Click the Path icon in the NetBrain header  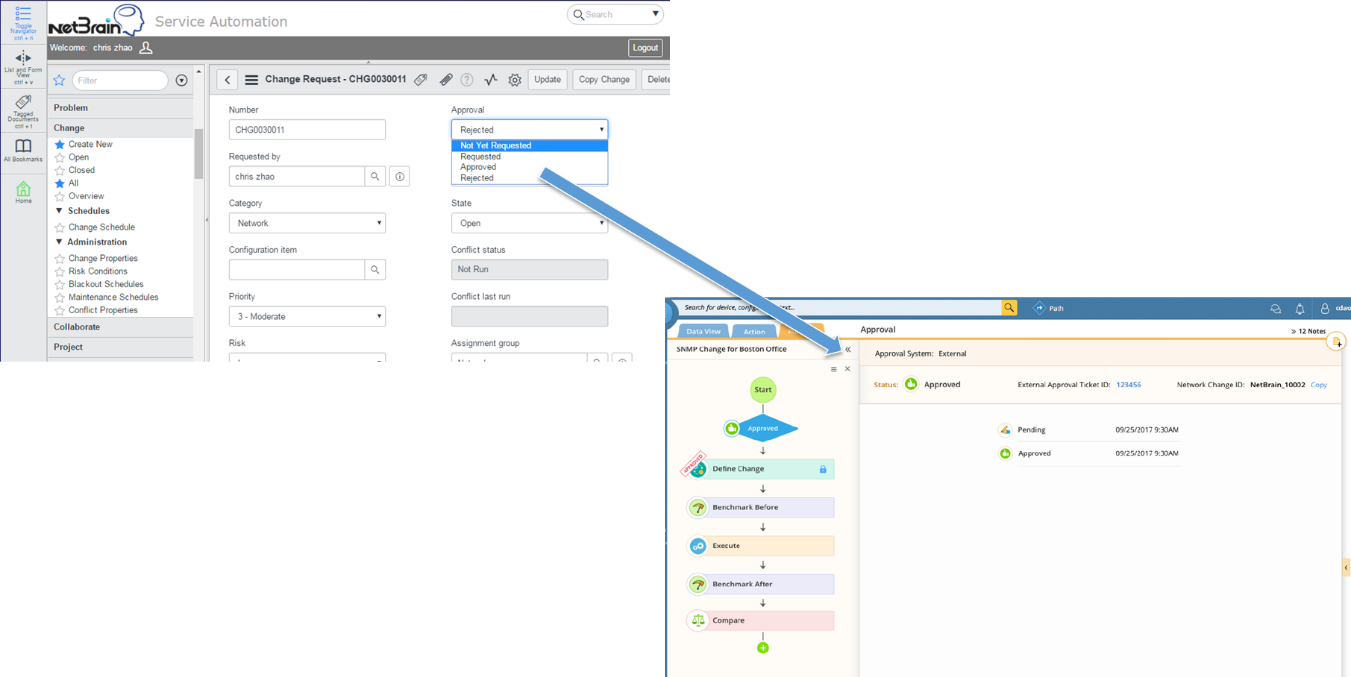1036,308
